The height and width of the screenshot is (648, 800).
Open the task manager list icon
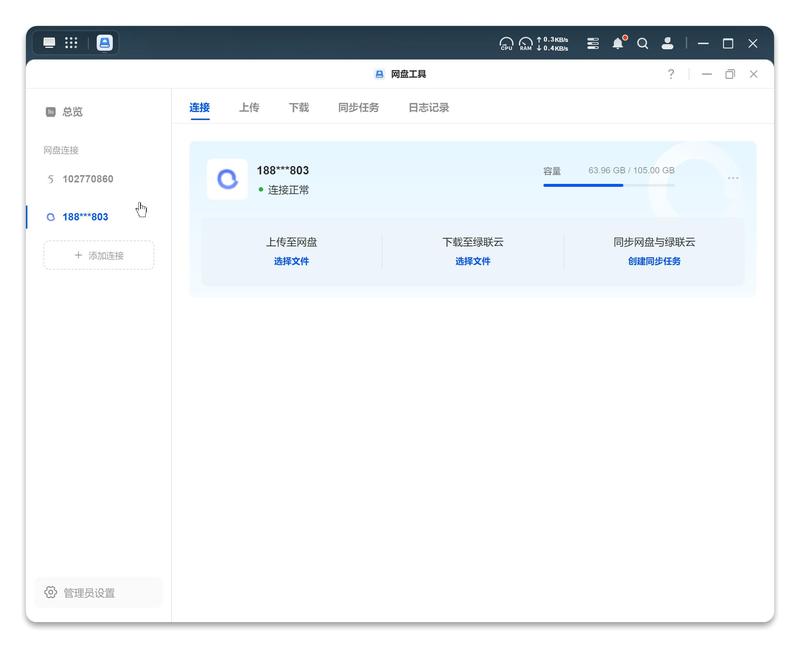(593, 43)
